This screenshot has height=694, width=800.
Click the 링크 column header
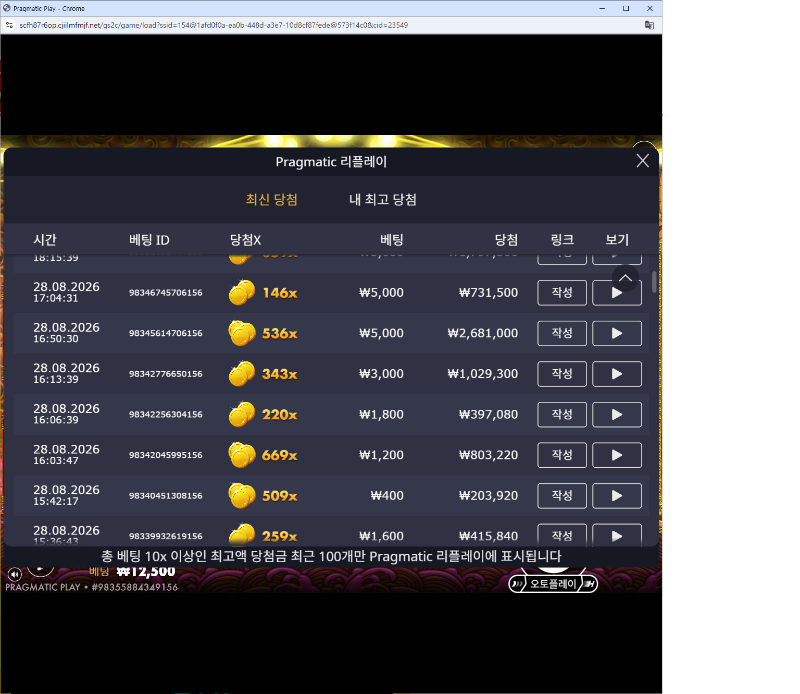pyautogui.click(x=562, y=240)
